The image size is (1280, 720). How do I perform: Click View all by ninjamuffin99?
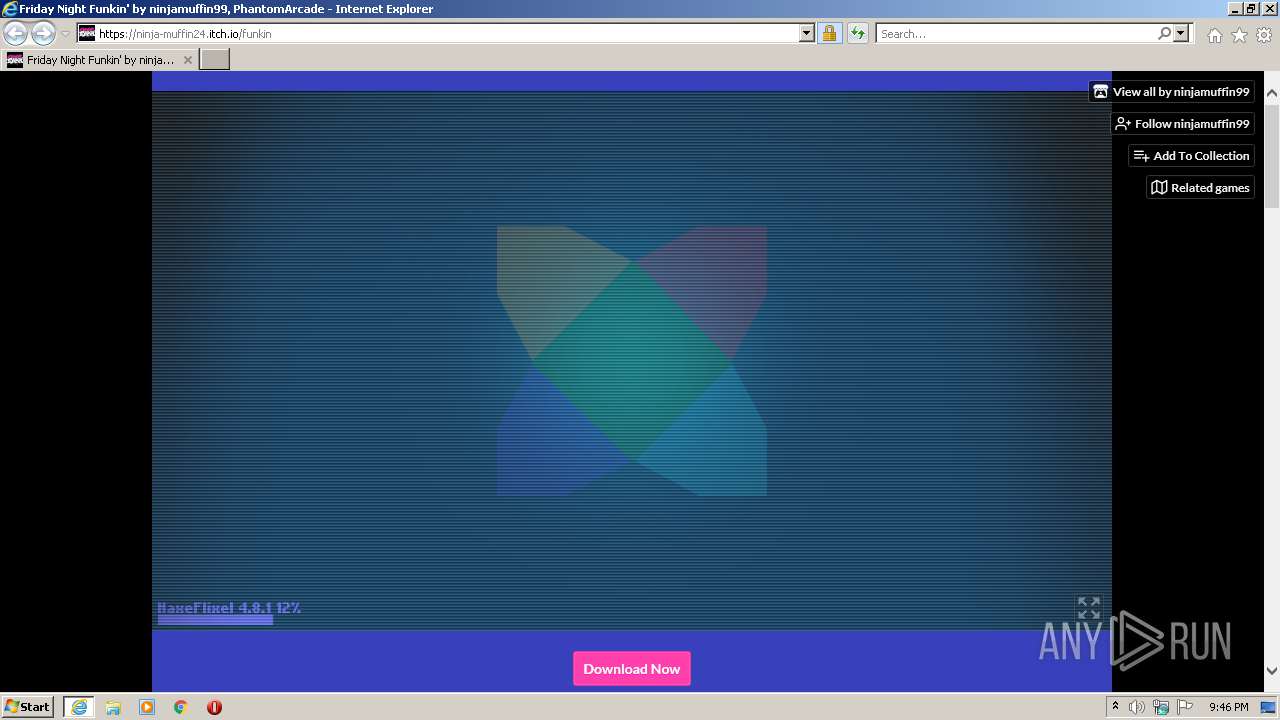click(1171, 92)
